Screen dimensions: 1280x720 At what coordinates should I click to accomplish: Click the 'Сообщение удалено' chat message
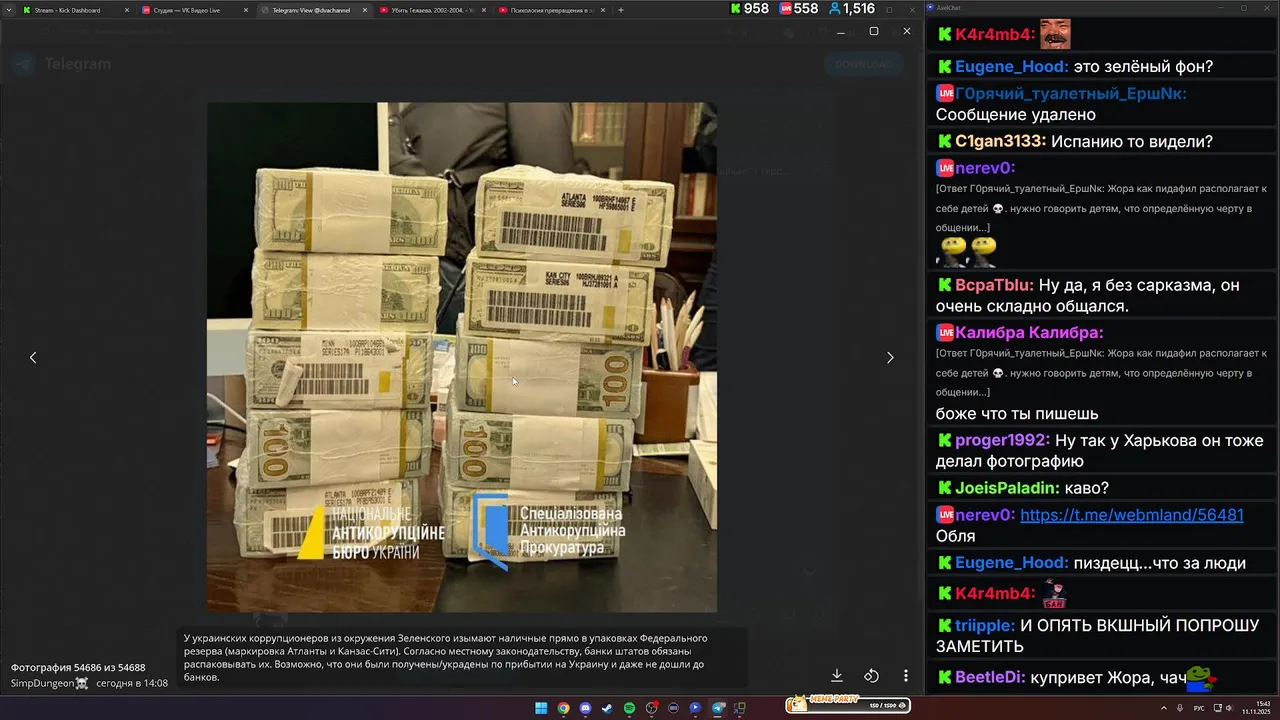pos(1015,115)
